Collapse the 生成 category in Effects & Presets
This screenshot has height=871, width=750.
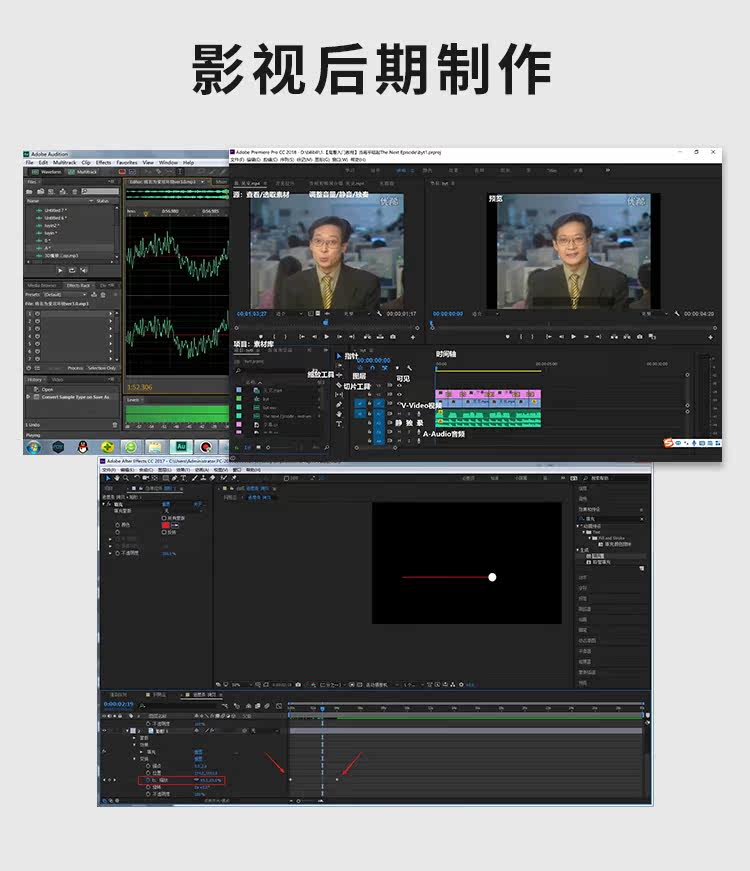(x=578, y=550)
